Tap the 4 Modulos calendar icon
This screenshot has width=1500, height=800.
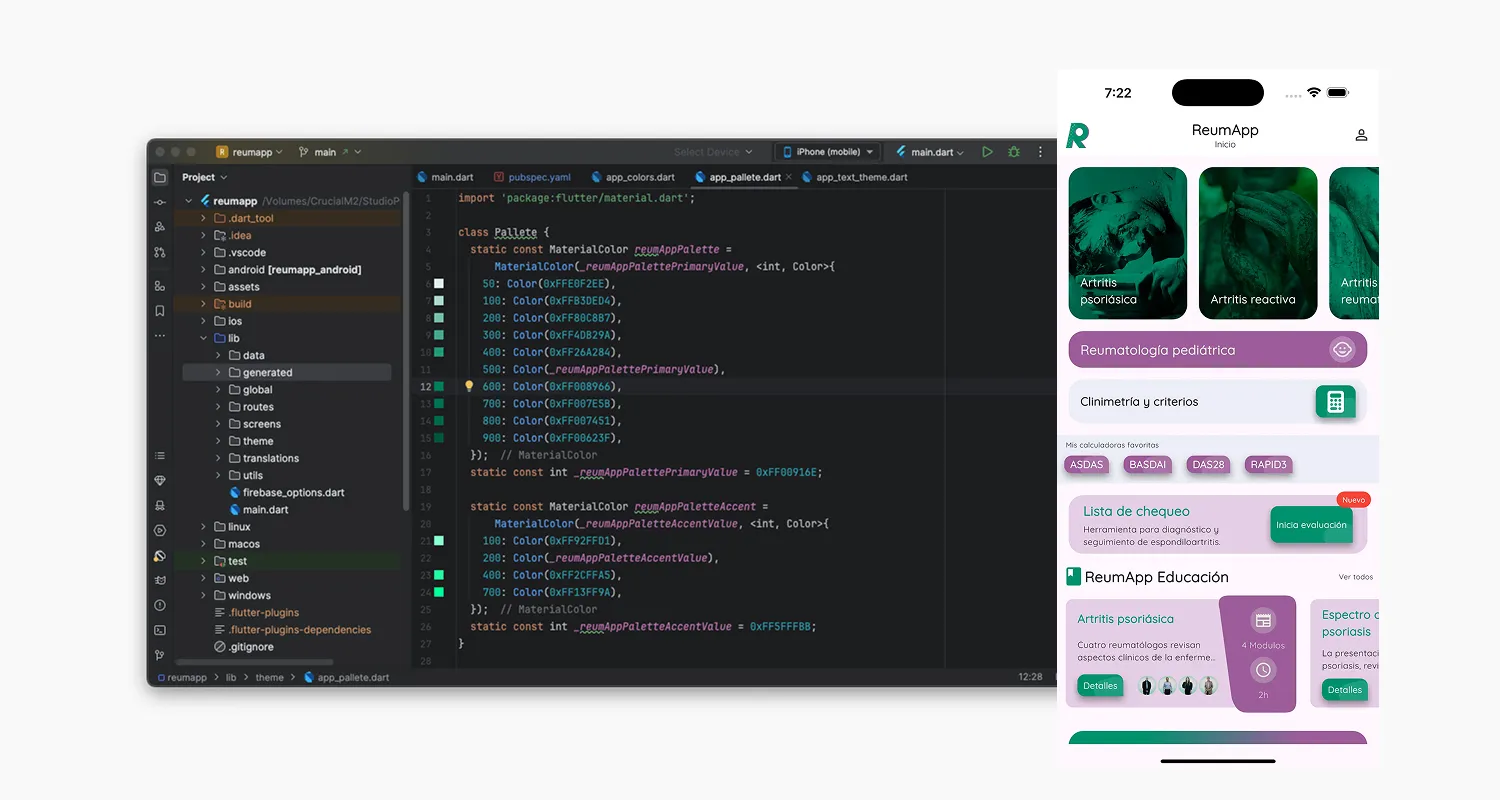[x=1263, y=620]
